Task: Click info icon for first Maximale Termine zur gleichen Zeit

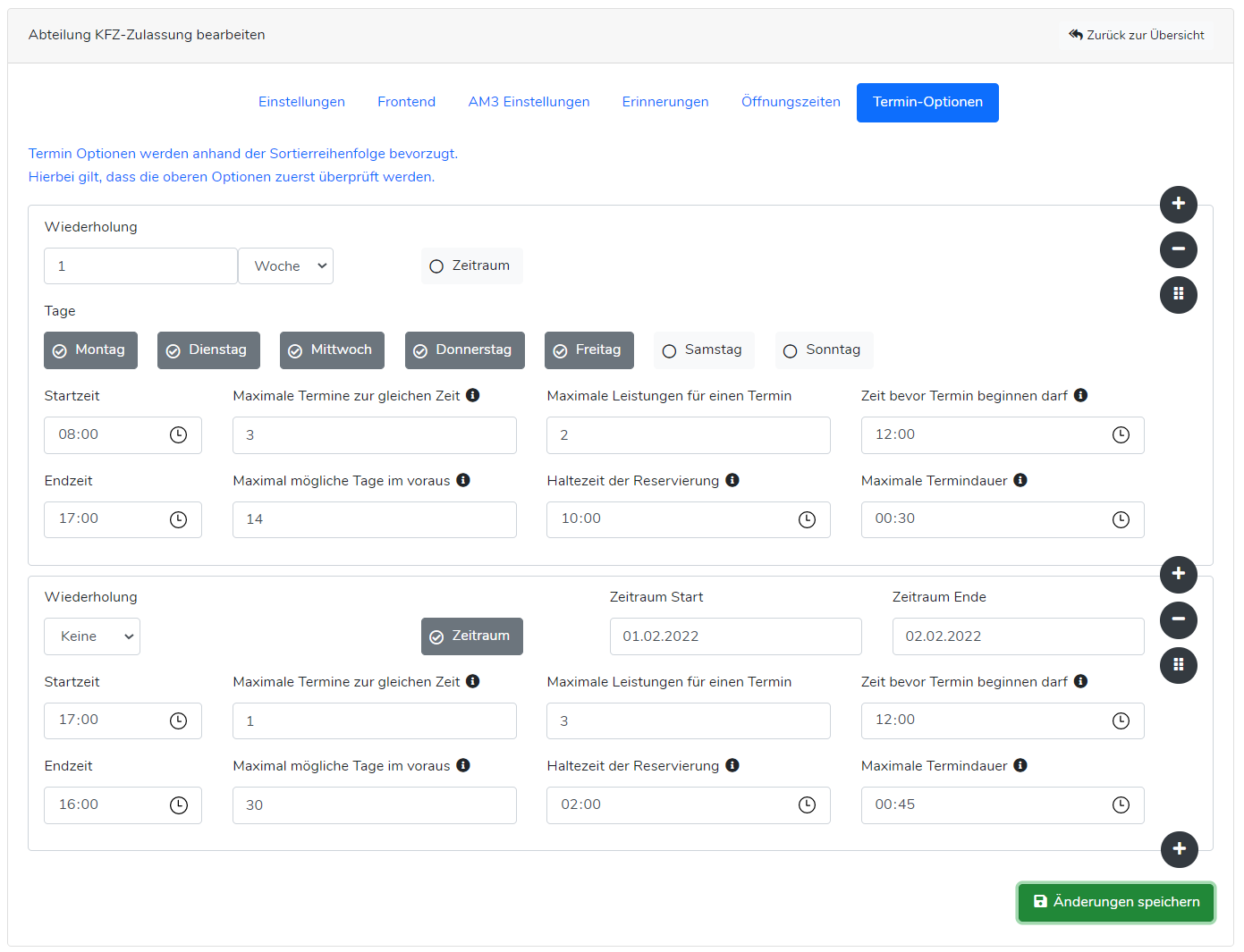Action: click(473, 395)
